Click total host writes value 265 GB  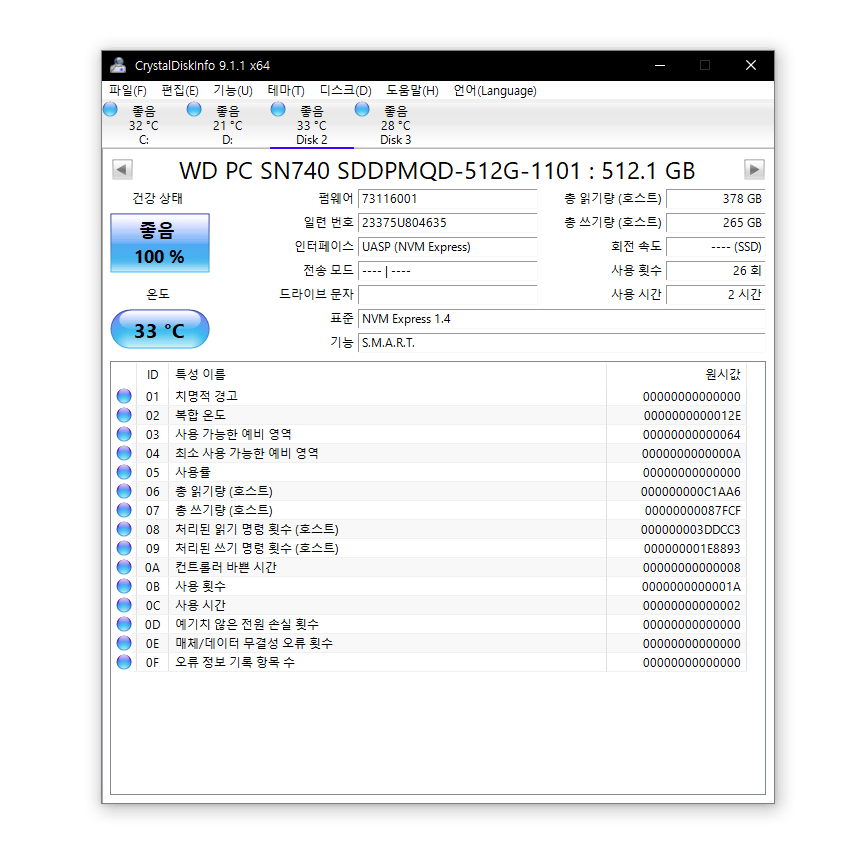(716, 223)
